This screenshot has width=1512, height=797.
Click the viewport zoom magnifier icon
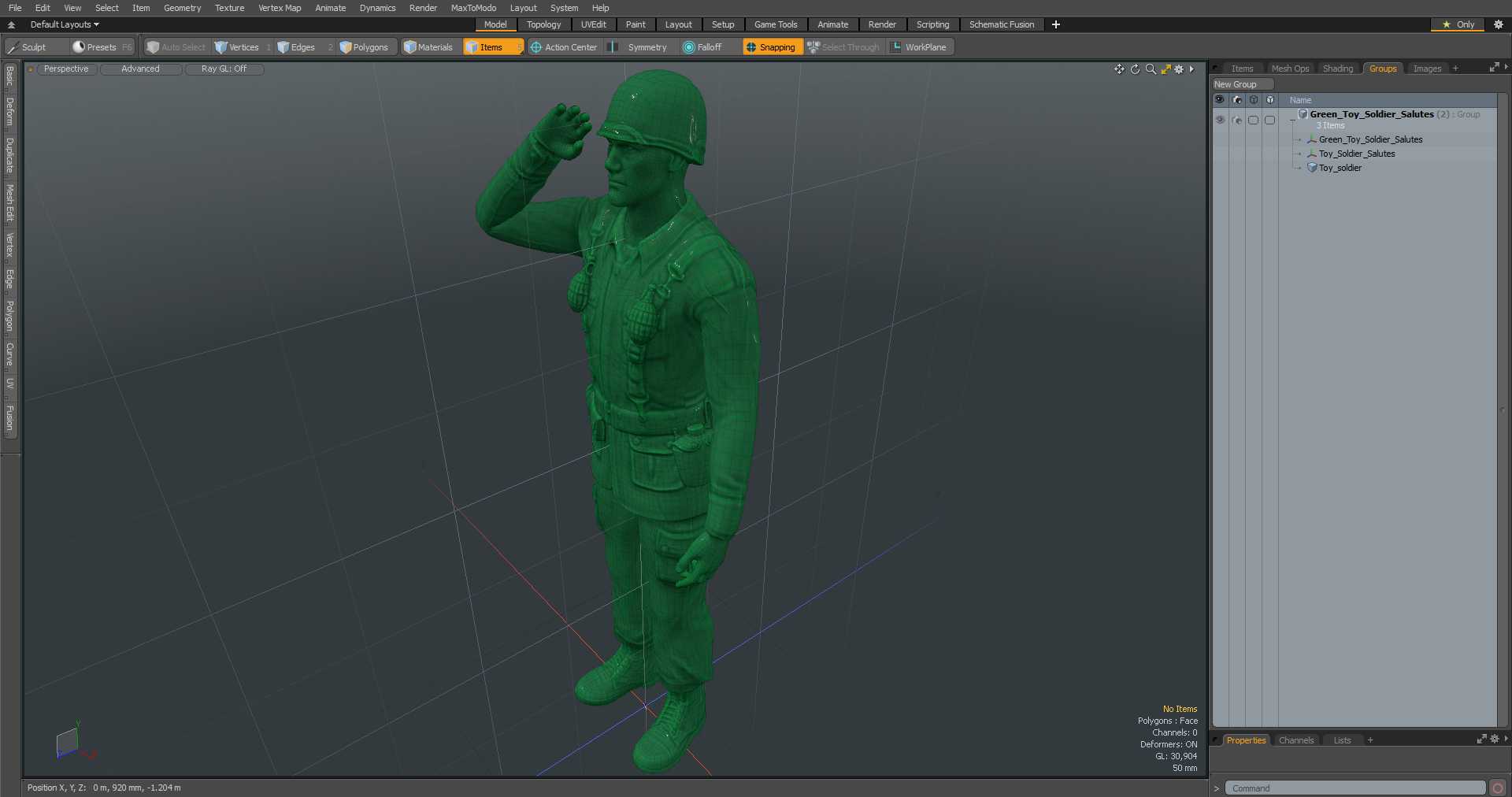[x=1151, y=69]
